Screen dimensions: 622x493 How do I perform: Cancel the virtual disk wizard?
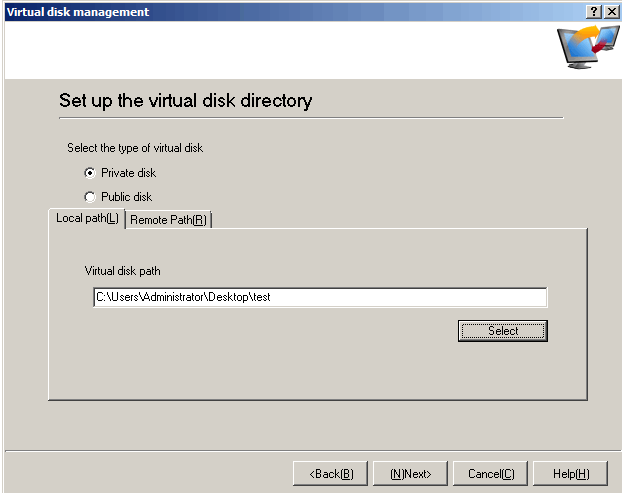click(x=490, y=473)
